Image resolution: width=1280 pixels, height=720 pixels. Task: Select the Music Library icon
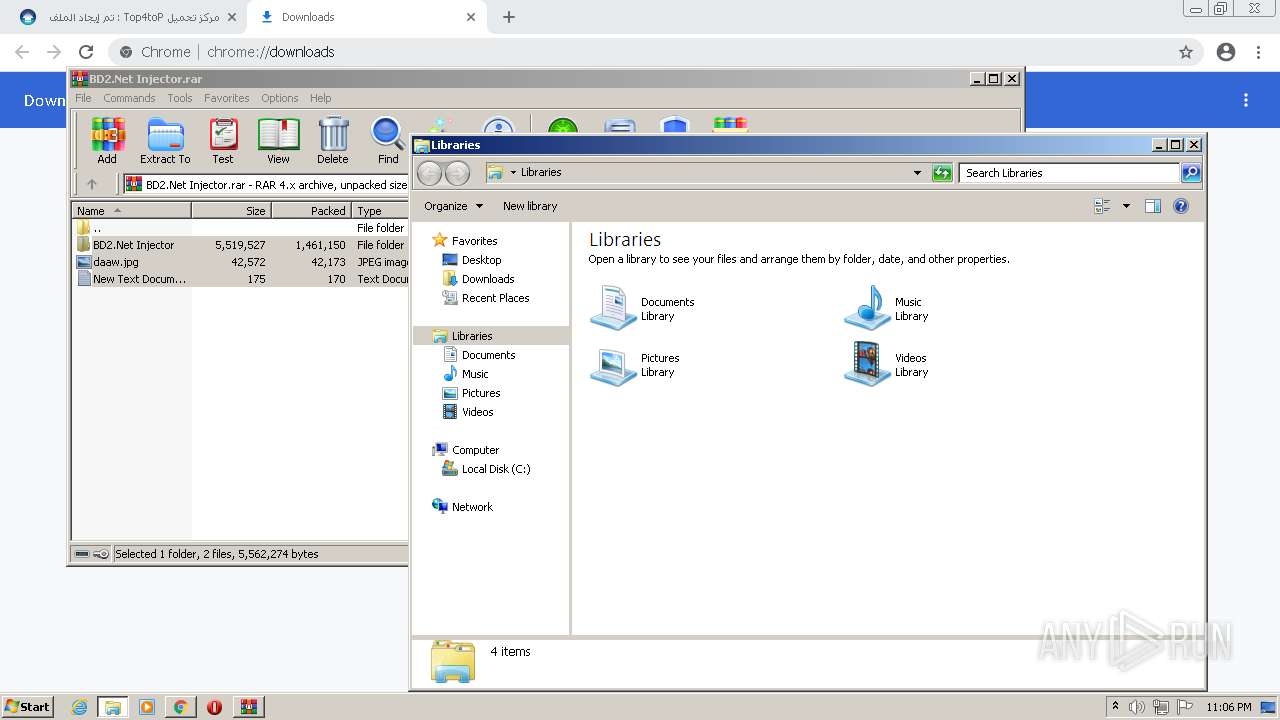(x=888, y=308)
